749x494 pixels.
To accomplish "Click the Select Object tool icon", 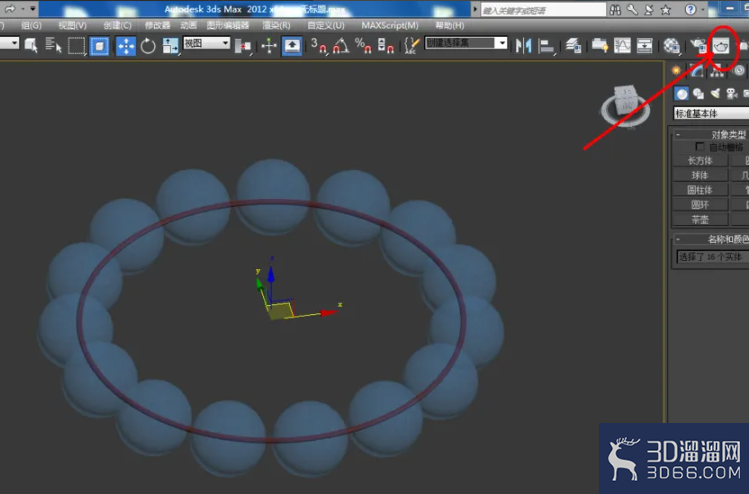I will click(31, 46).
